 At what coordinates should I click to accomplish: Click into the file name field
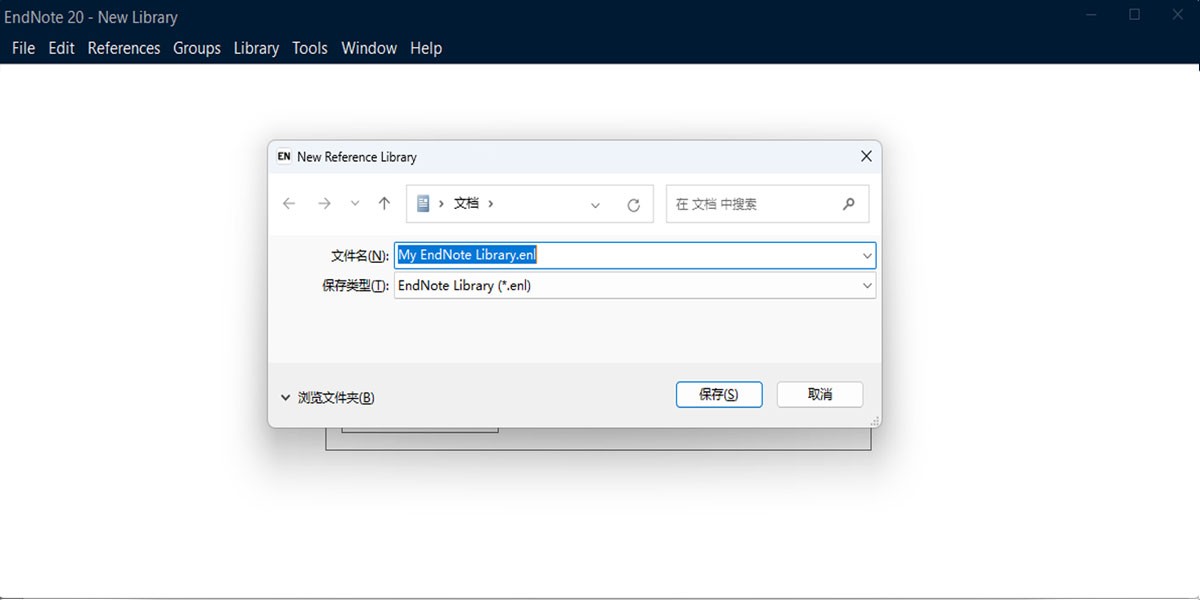pos(635,255)
